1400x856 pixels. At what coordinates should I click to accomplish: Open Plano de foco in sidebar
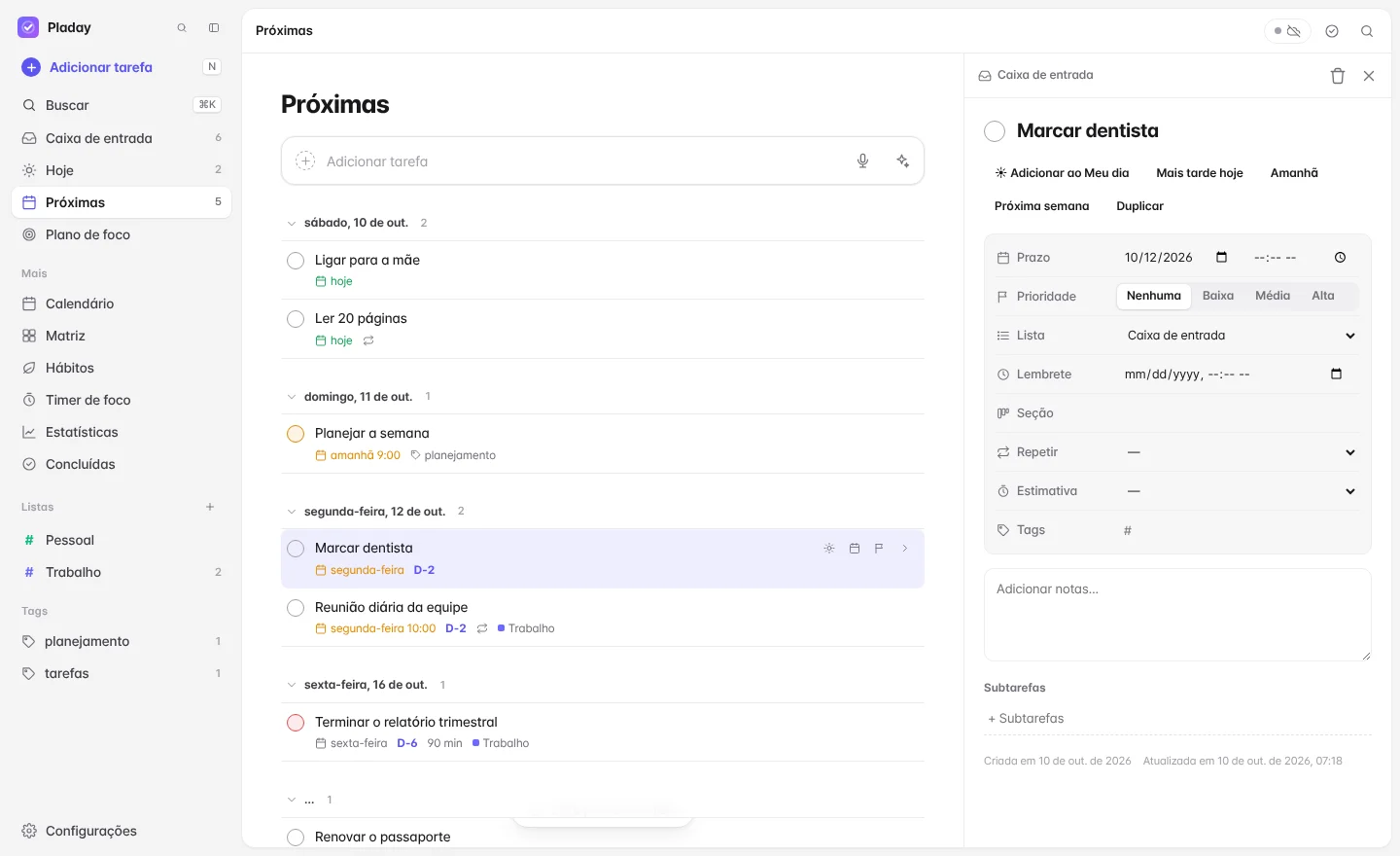(122, 234)
